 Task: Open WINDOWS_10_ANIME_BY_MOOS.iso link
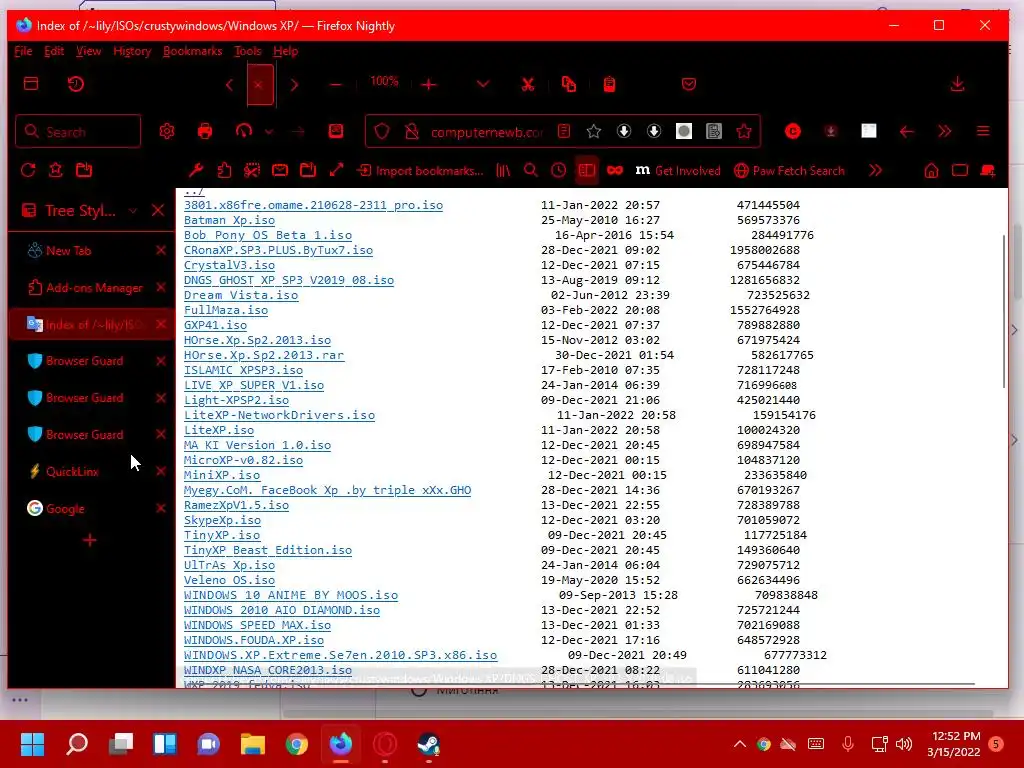click(x=291, y=595)
